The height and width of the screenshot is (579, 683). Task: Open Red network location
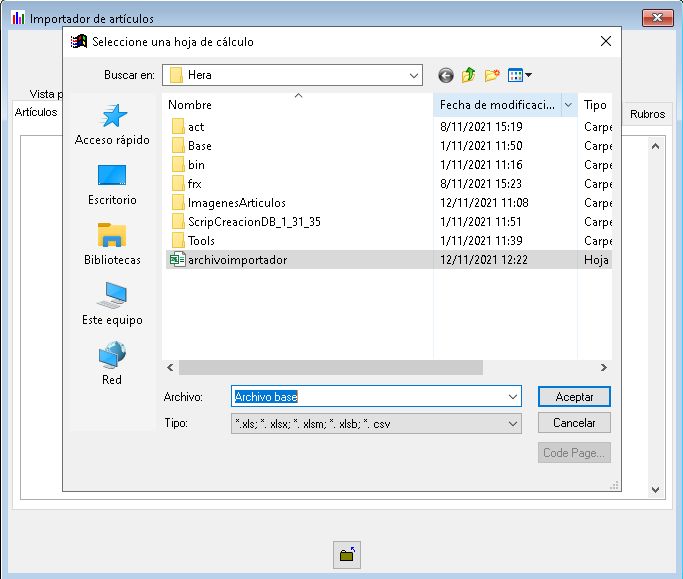pyautogui.click(x=112, y=365)
